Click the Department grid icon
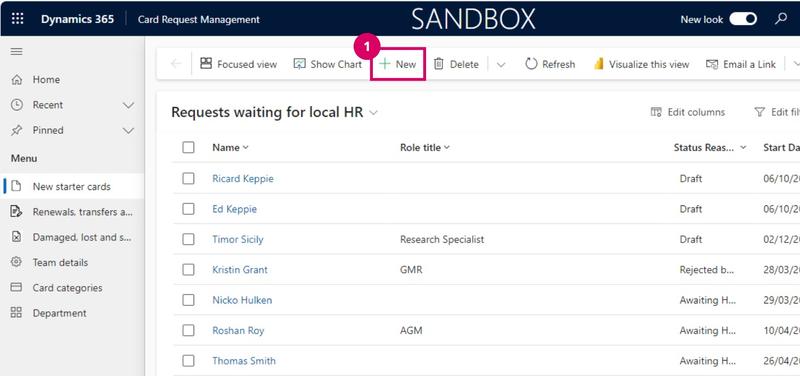The image size is (800, 376). click(x=16, y=313)
